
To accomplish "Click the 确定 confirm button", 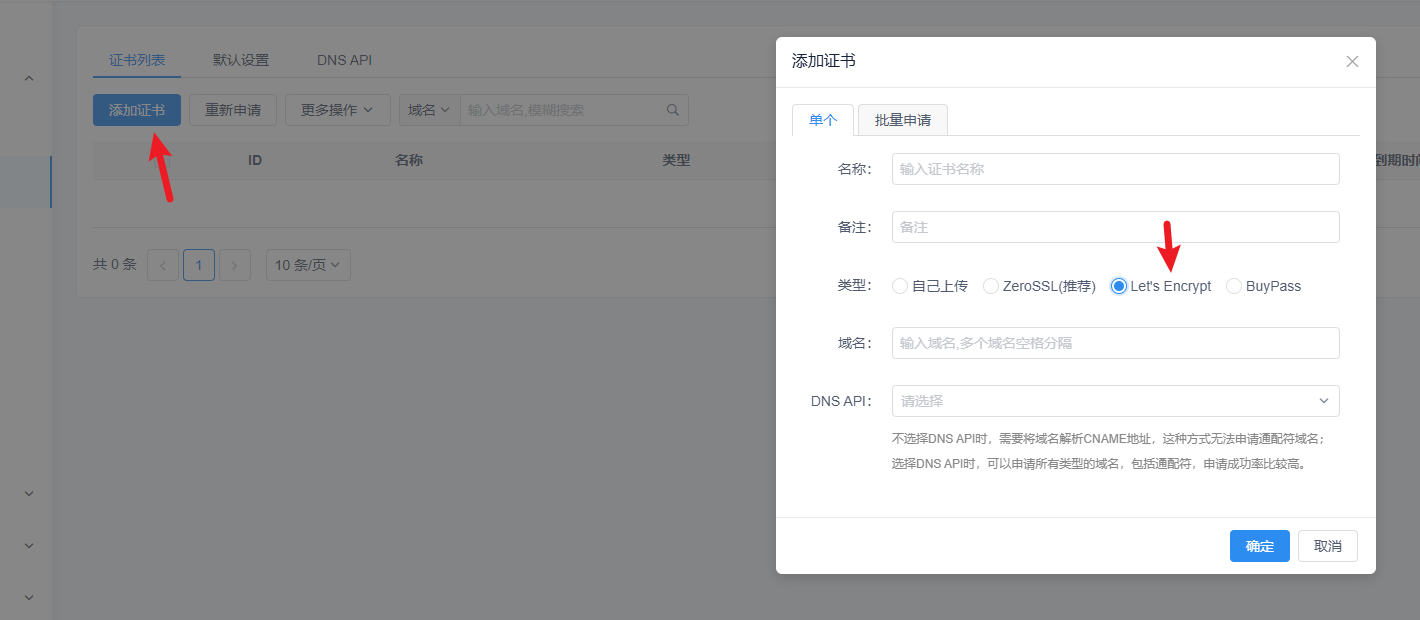I will click(x=1259, y=546).
